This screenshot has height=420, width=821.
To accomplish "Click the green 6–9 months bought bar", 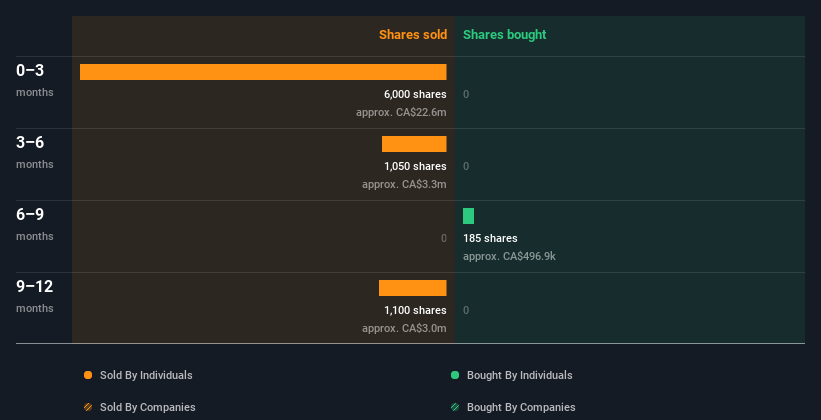I will click(468, 216).
